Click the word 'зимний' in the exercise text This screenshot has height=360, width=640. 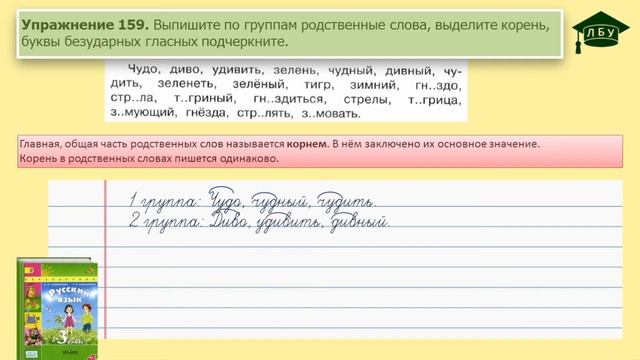click(x=373, y=85)
